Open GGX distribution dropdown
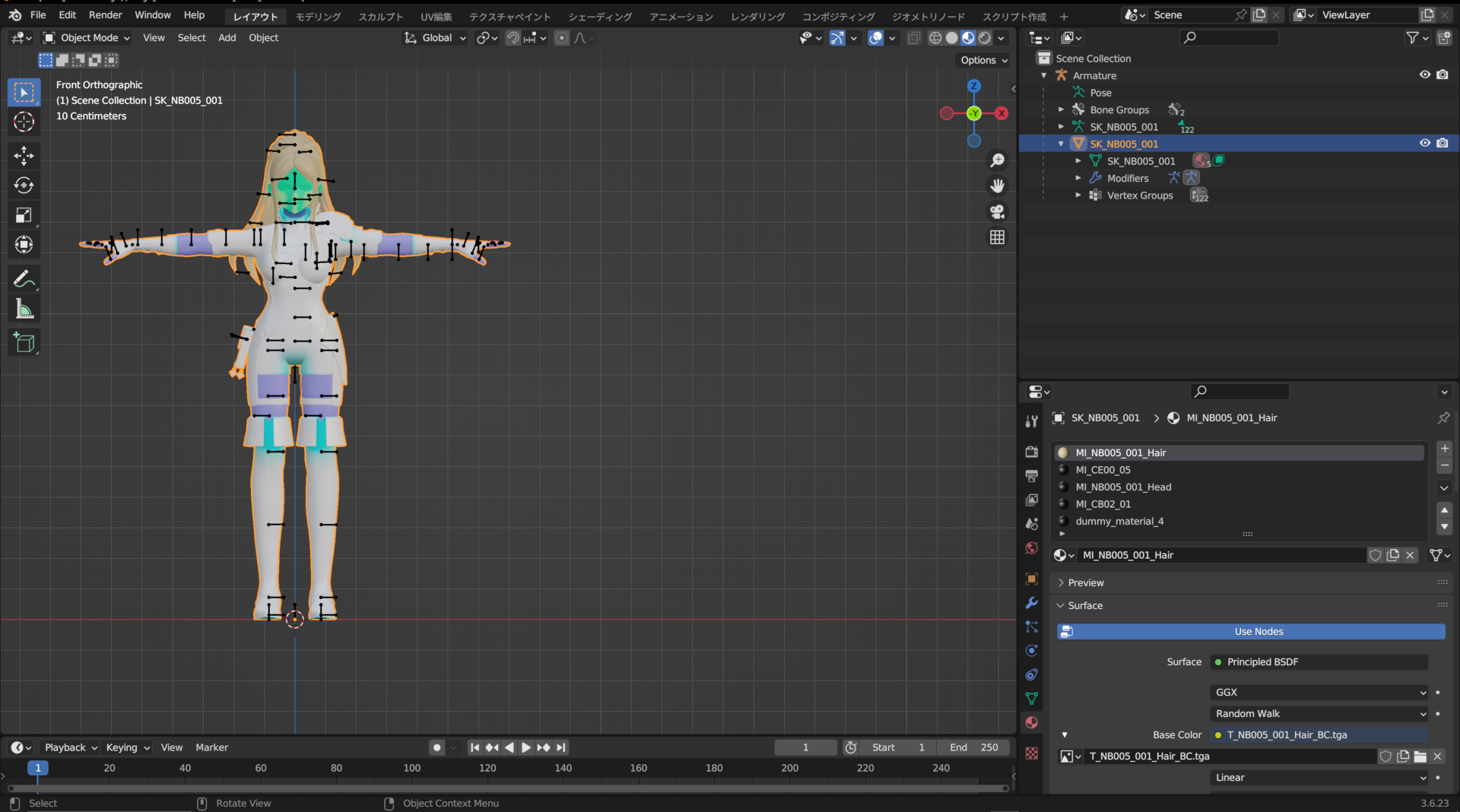This screenshot has height=812, width=1460. 1319,693
